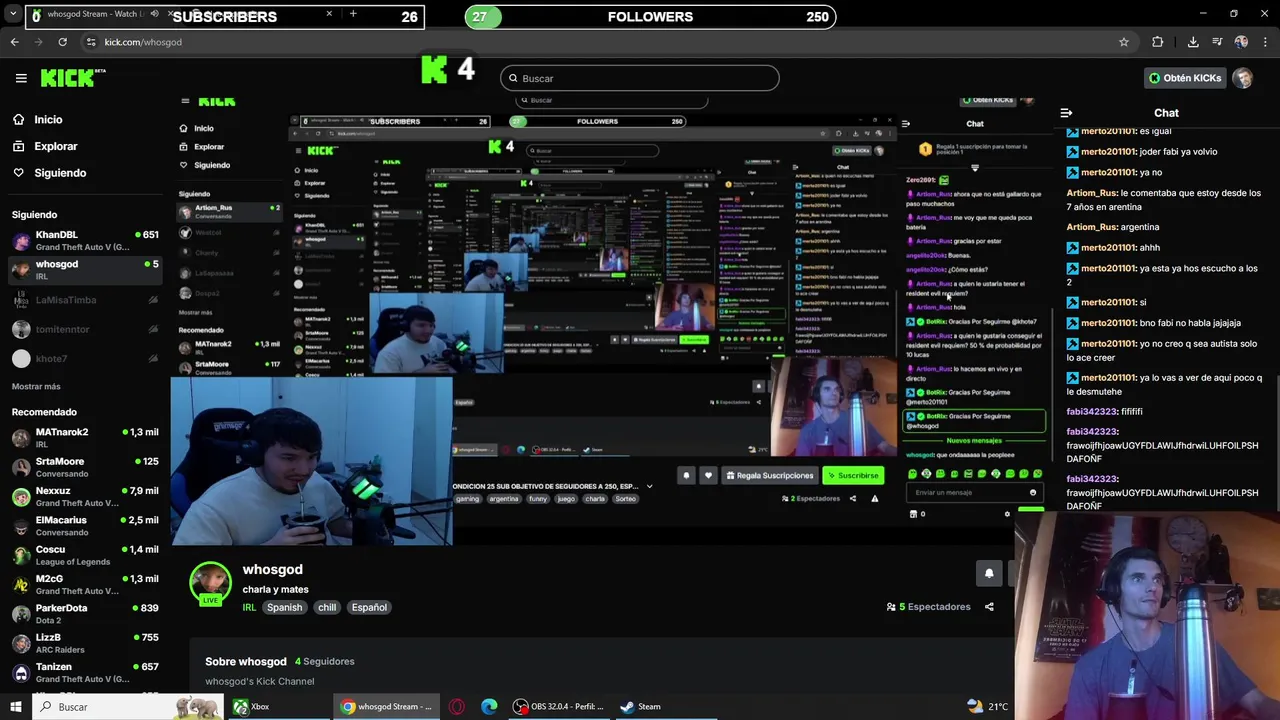Image resolution: width=1280 pixels, height=720 pixels.
Task: Open offline LaMisaTimba channel in the sidebar
Action: (x=85, y=300)
